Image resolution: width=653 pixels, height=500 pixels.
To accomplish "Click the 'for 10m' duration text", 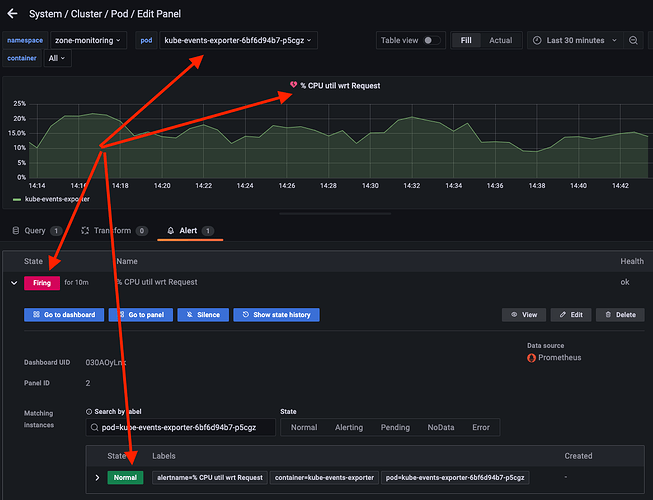I will [77, 283].
